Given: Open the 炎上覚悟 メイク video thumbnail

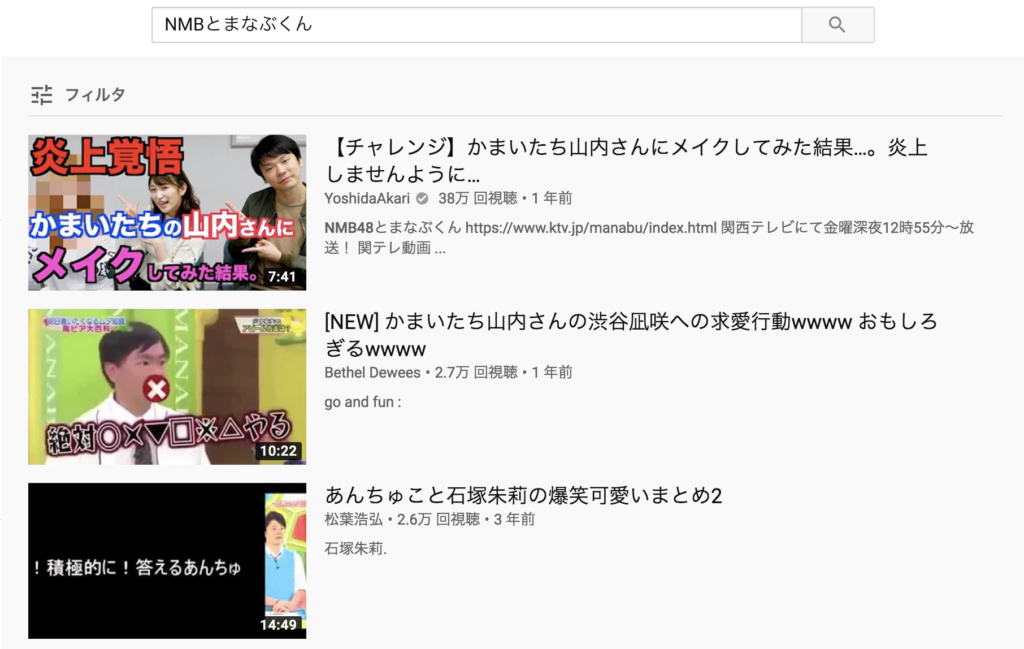Looking at the screenshot, I should point(167,212).
